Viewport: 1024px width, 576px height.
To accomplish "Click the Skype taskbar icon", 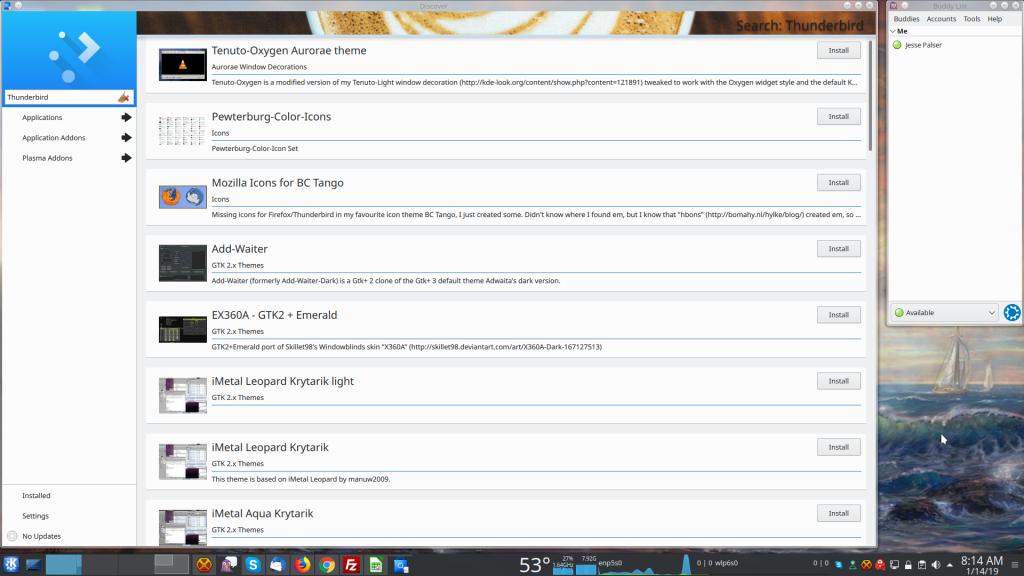I will pyautogui.click(x=253, y=565).
